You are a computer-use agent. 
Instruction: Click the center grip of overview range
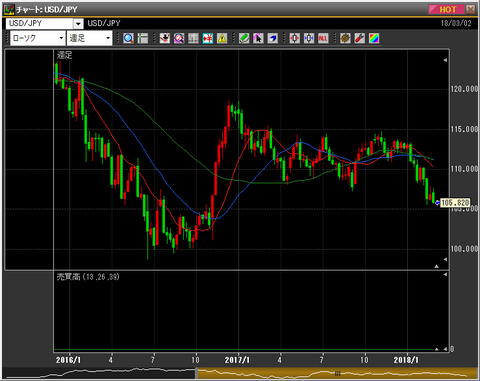[338, 374]
